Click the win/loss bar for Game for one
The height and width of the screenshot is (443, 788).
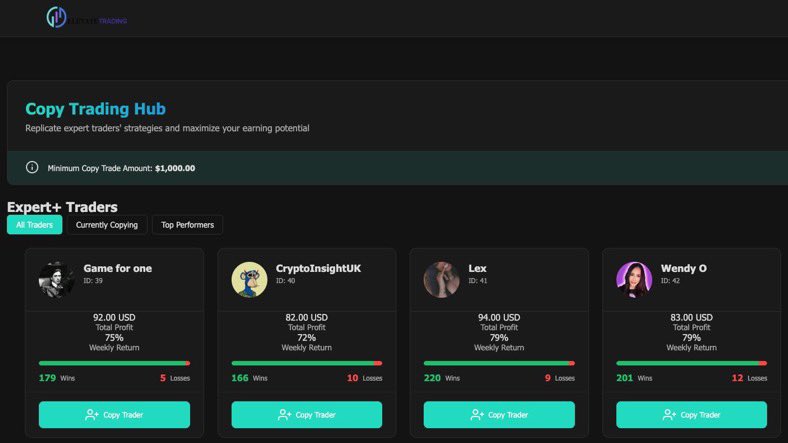pos(114,363)
